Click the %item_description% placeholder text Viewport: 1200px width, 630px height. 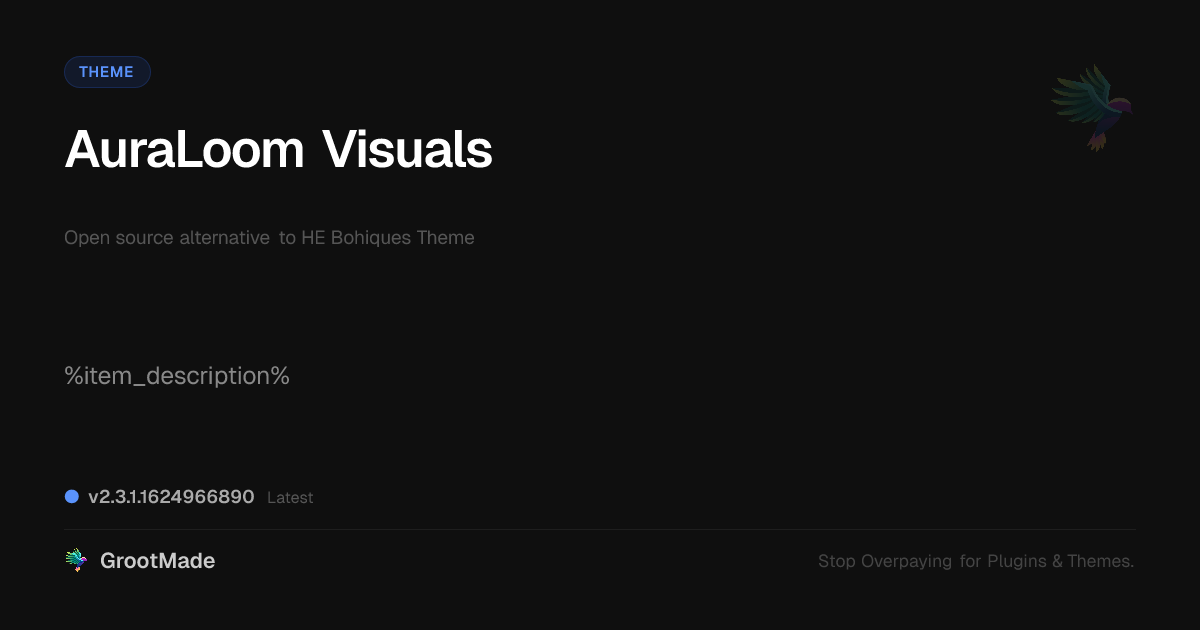coord(177,376)
